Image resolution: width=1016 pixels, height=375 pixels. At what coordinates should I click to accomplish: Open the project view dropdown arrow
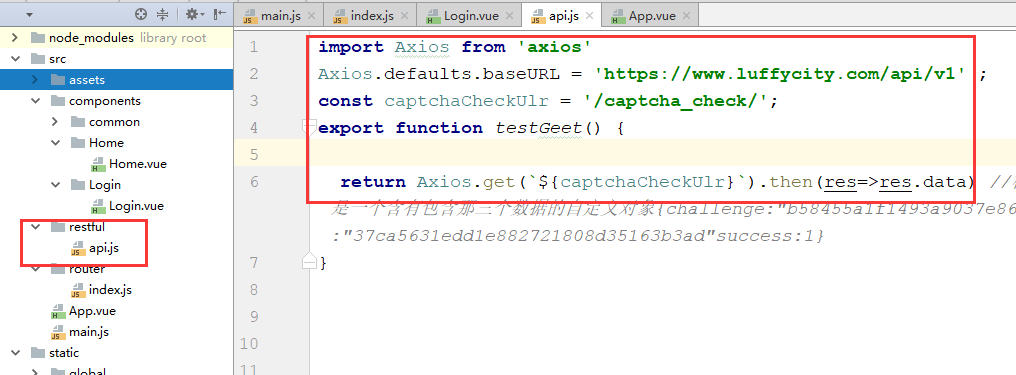(29, 14)
